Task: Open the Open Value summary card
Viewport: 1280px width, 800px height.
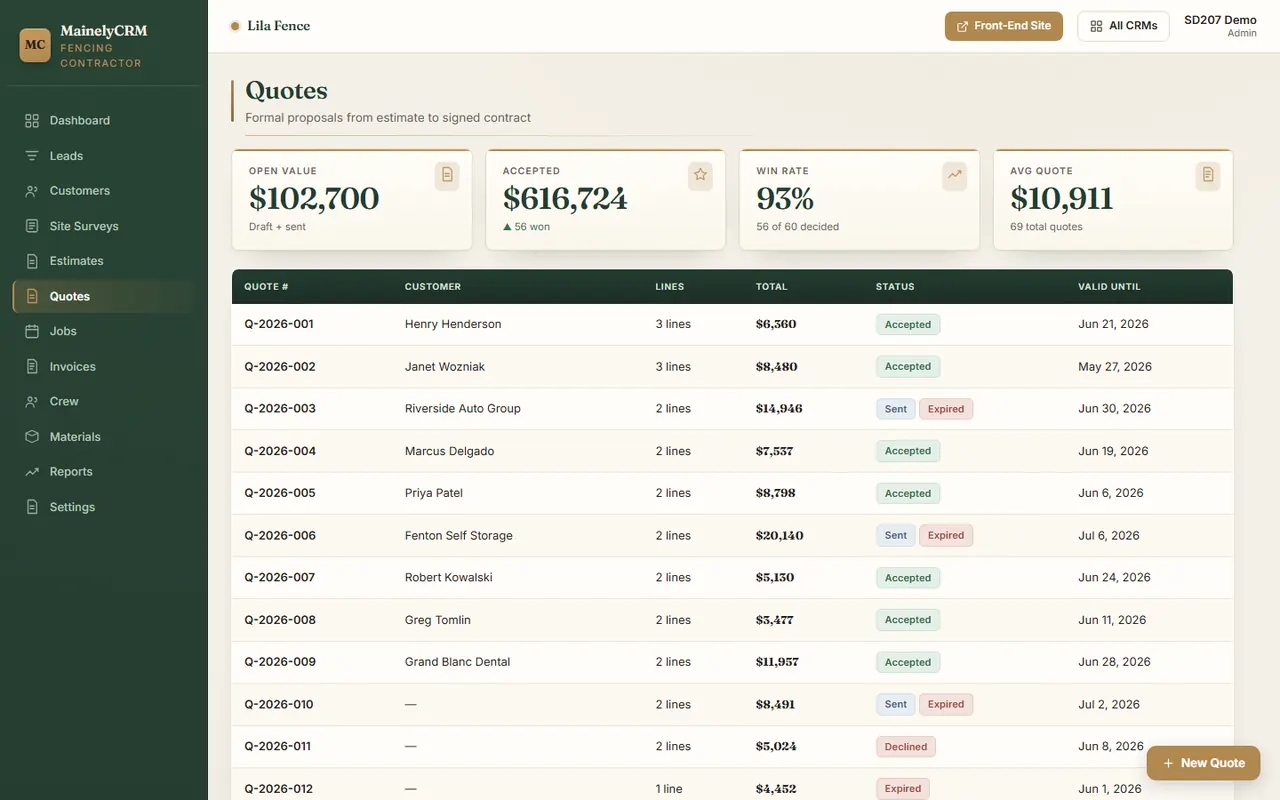Action: (x=352, y=200)
